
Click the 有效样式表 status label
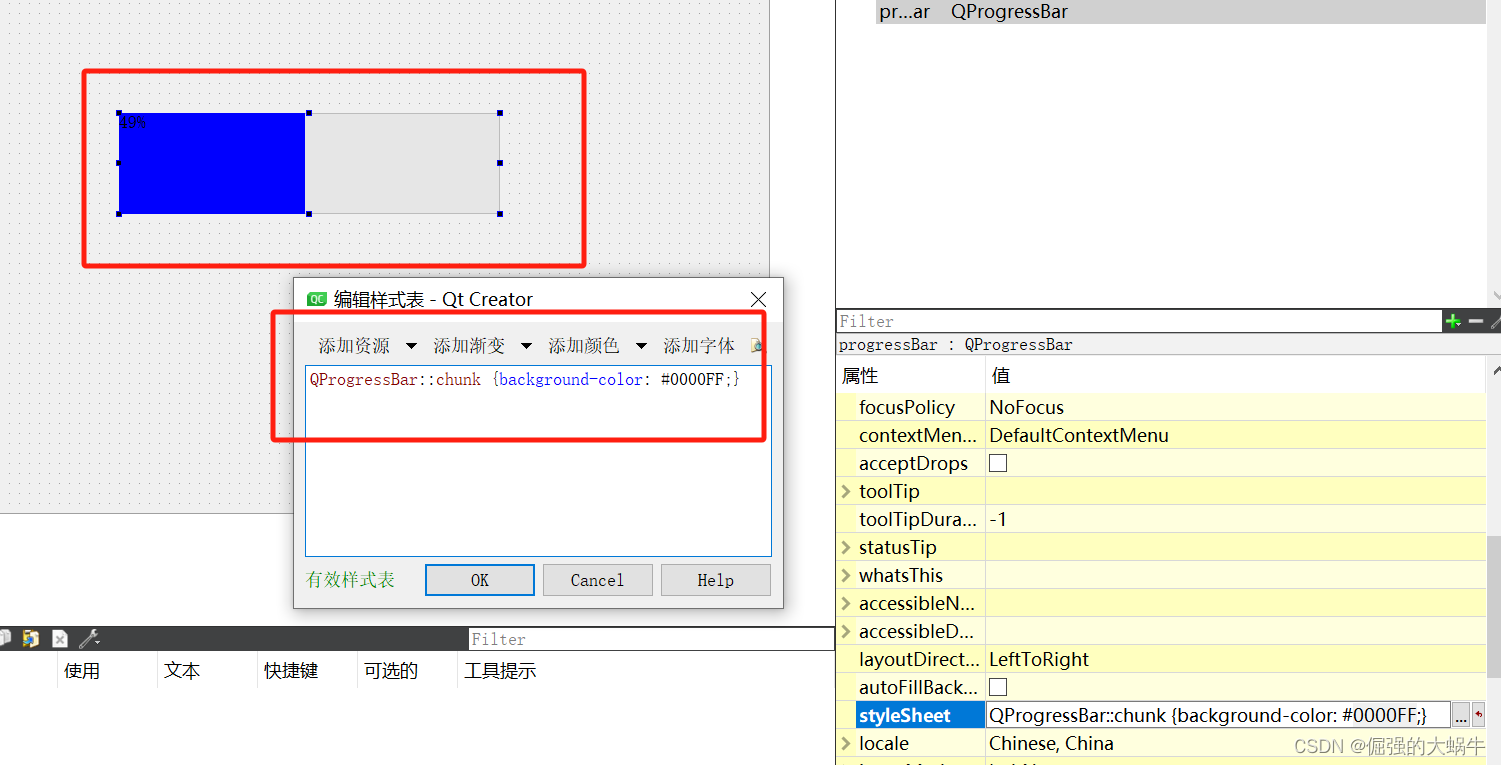(x=350, y=580)
